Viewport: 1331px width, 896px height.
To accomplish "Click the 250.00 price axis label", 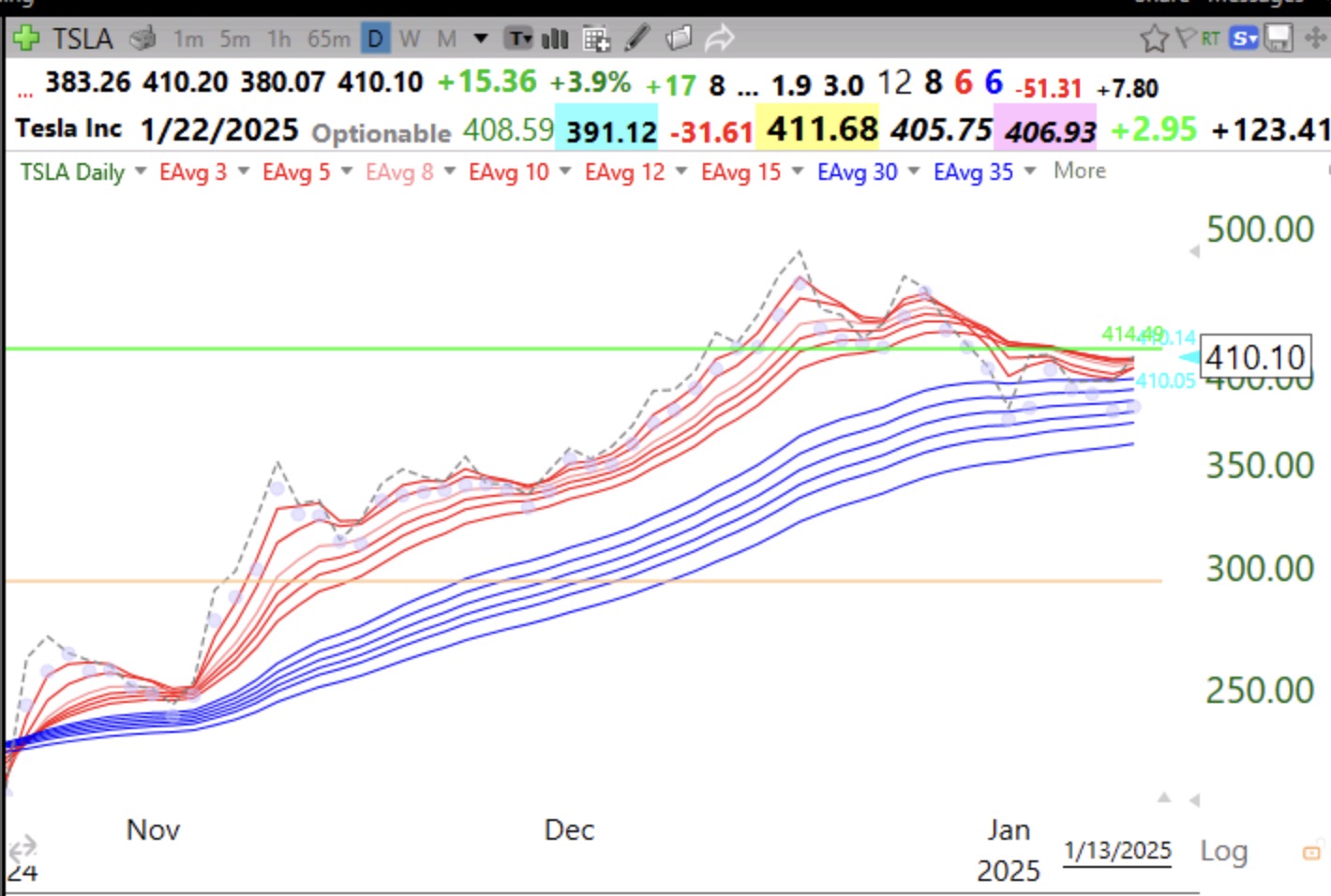I will [x=1260, y=691].
